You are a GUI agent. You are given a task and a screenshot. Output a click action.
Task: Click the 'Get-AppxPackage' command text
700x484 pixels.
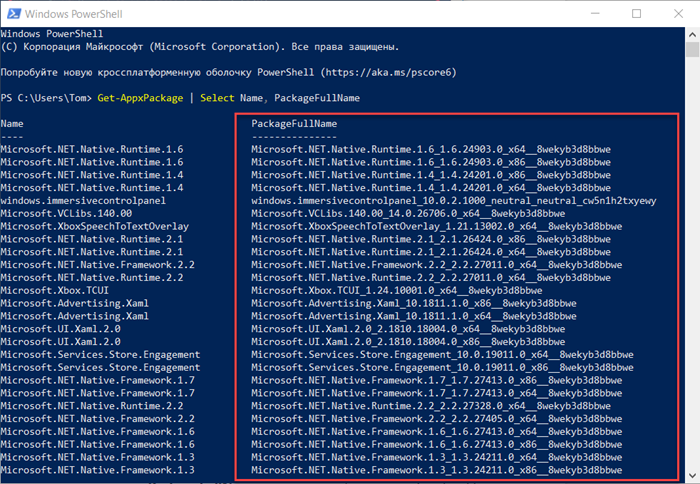140,98
